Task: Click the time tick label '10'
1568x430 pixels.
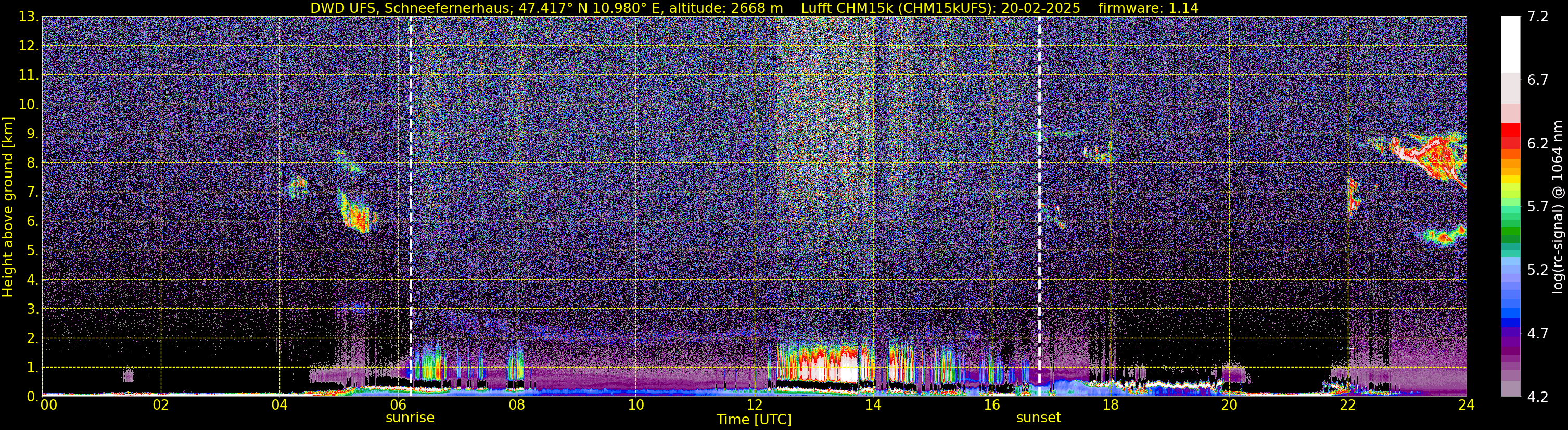Action: coord(635,405)
